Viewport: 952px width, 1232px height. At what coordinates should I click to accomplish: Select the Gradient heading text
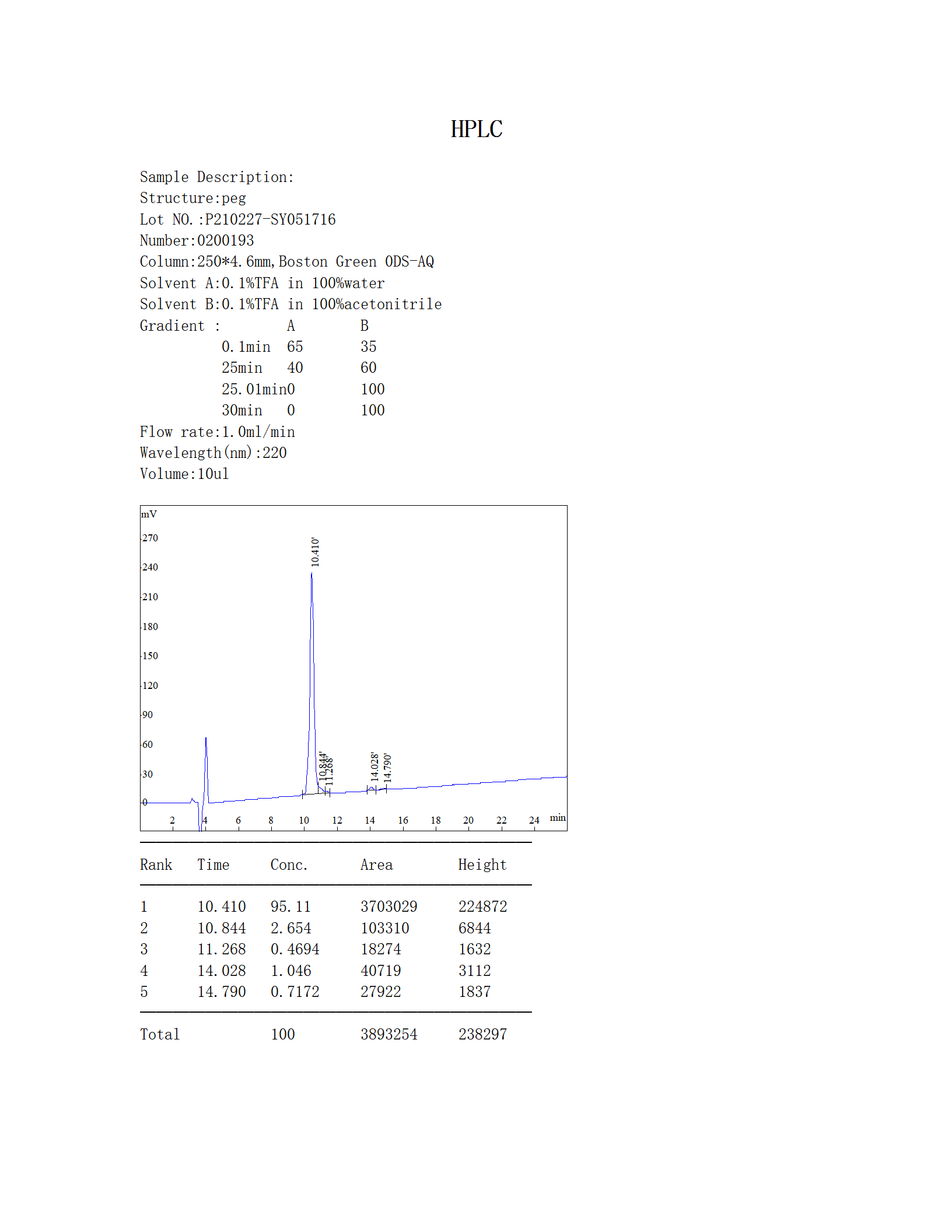coord(179,325)
